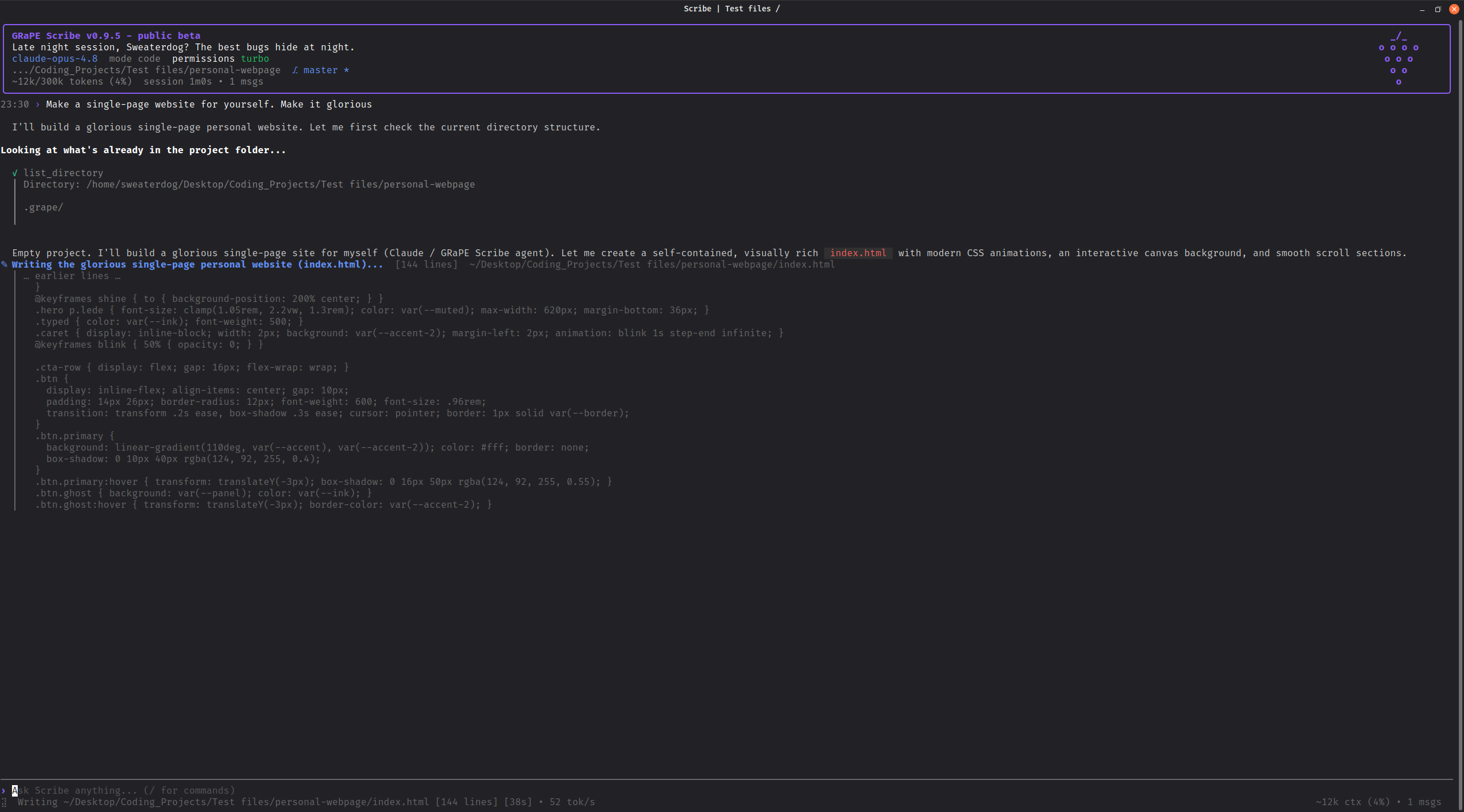1464x812 pixels.
Task: Click the input prompt arrow at bottom
Action: tap(3, 790)
